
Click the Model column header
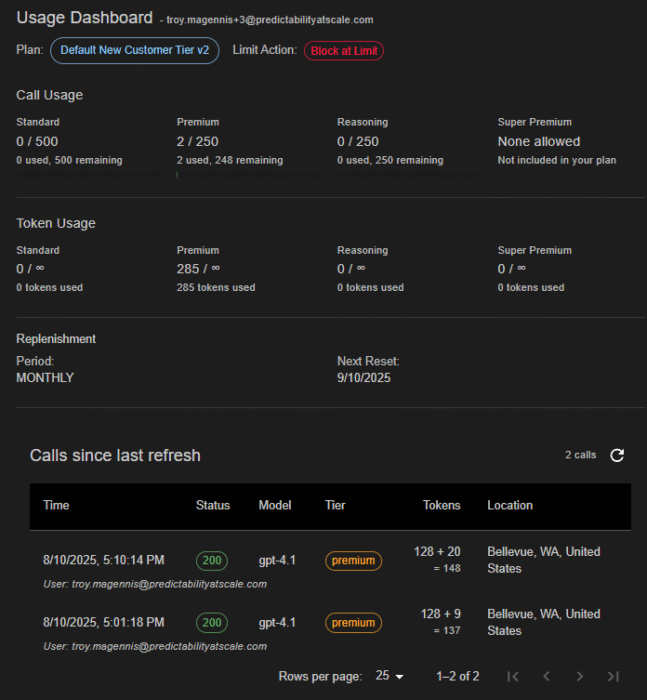tap(275, 505)
